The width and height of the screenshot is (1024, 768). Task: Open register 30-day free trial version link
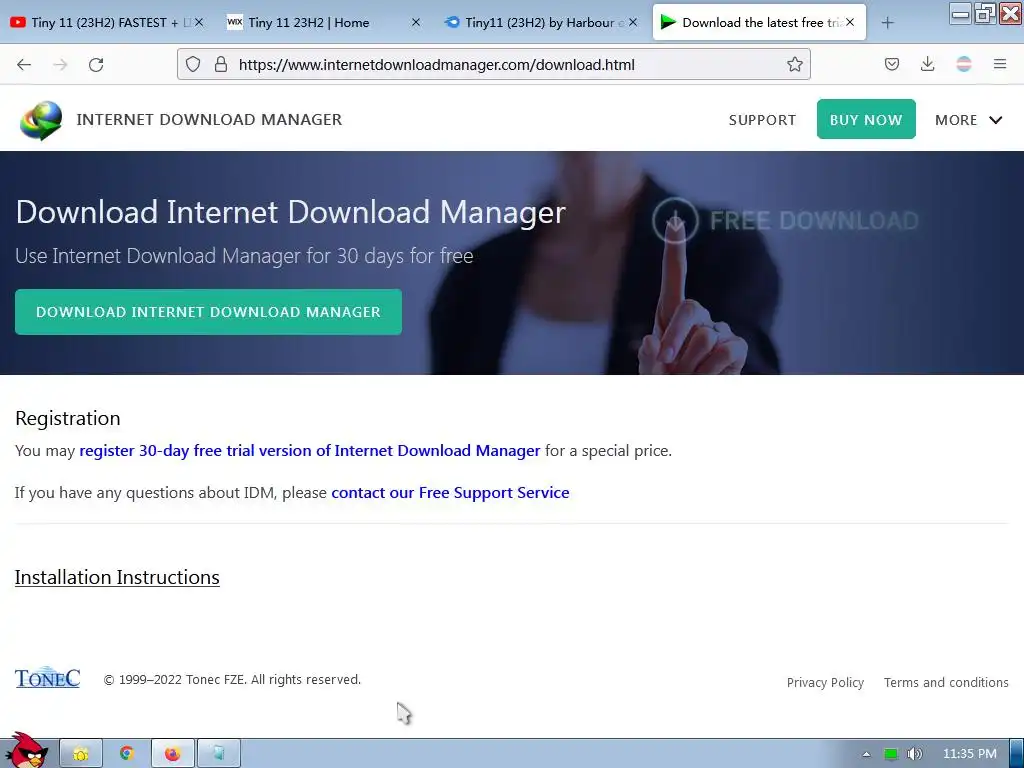310,451
